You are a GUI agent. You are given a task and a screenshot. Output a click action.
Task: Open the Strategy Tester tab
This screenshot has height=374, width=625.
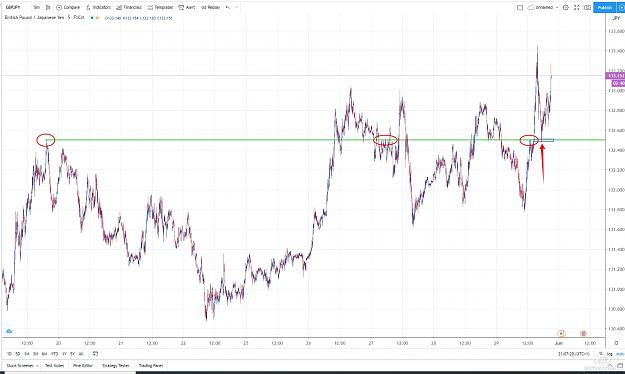pos(116,365)
